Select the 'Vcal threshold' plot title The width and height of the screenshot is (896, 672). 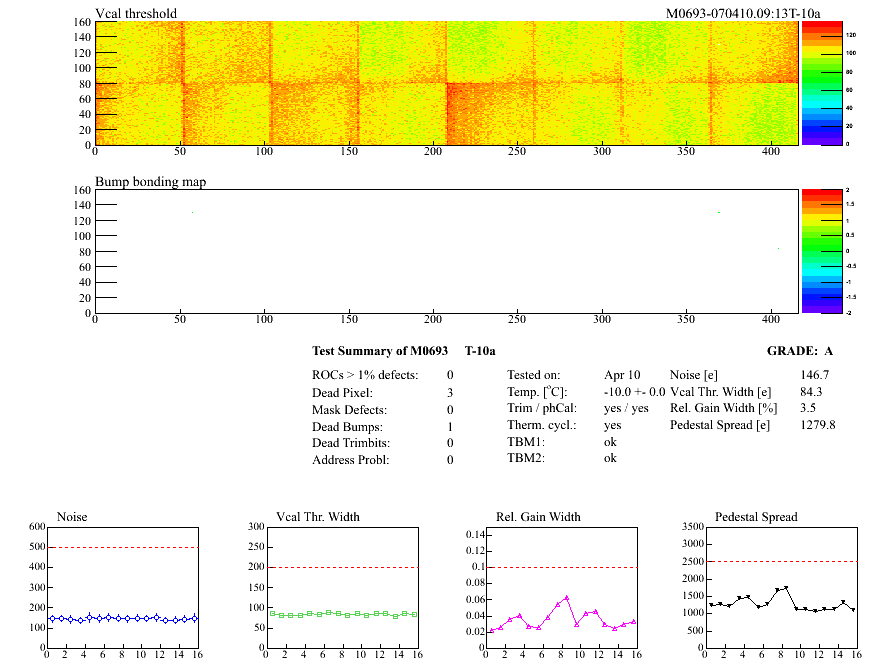coord(136,13)
